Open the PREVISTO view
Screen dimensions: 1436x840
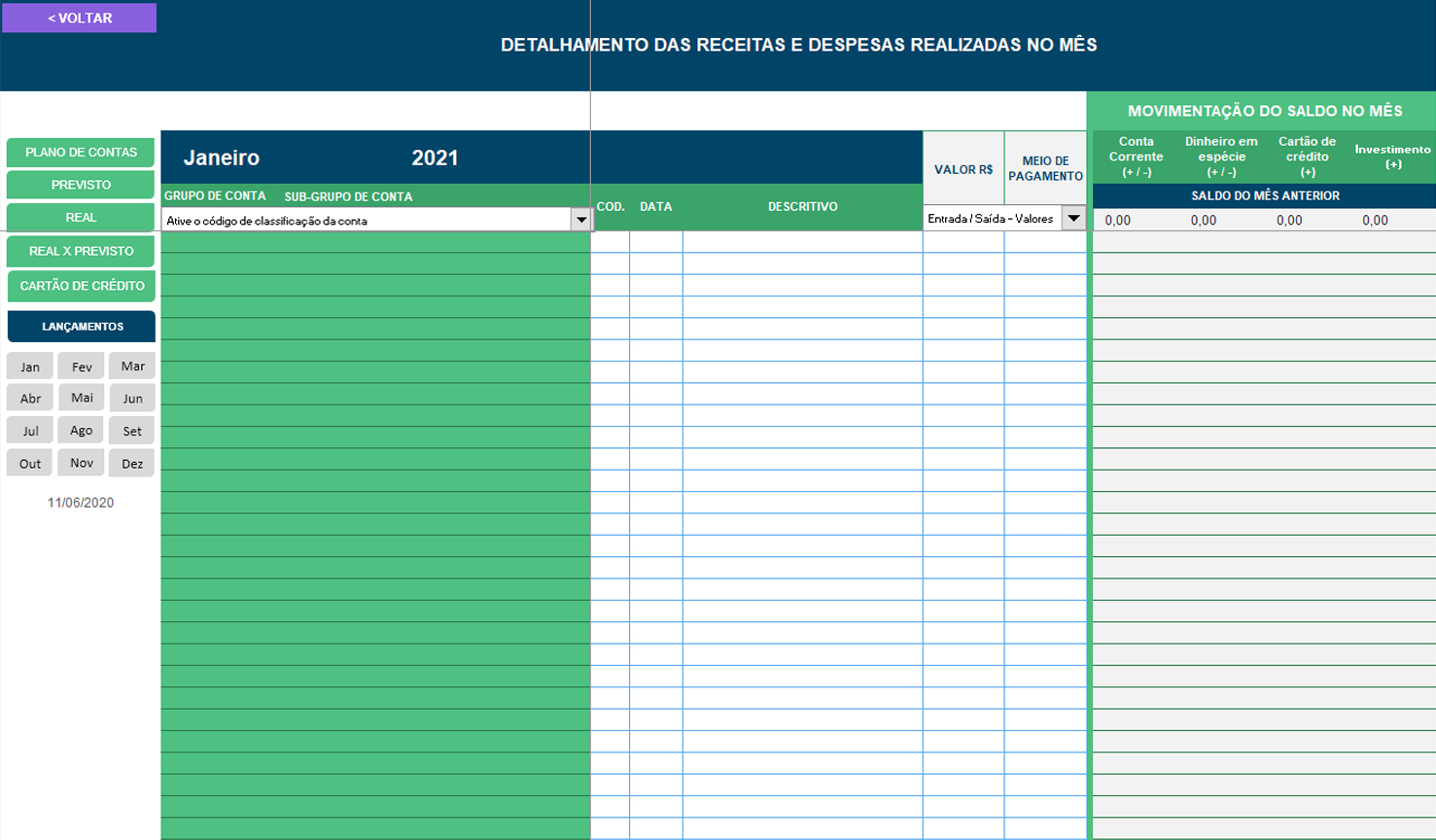81,185
